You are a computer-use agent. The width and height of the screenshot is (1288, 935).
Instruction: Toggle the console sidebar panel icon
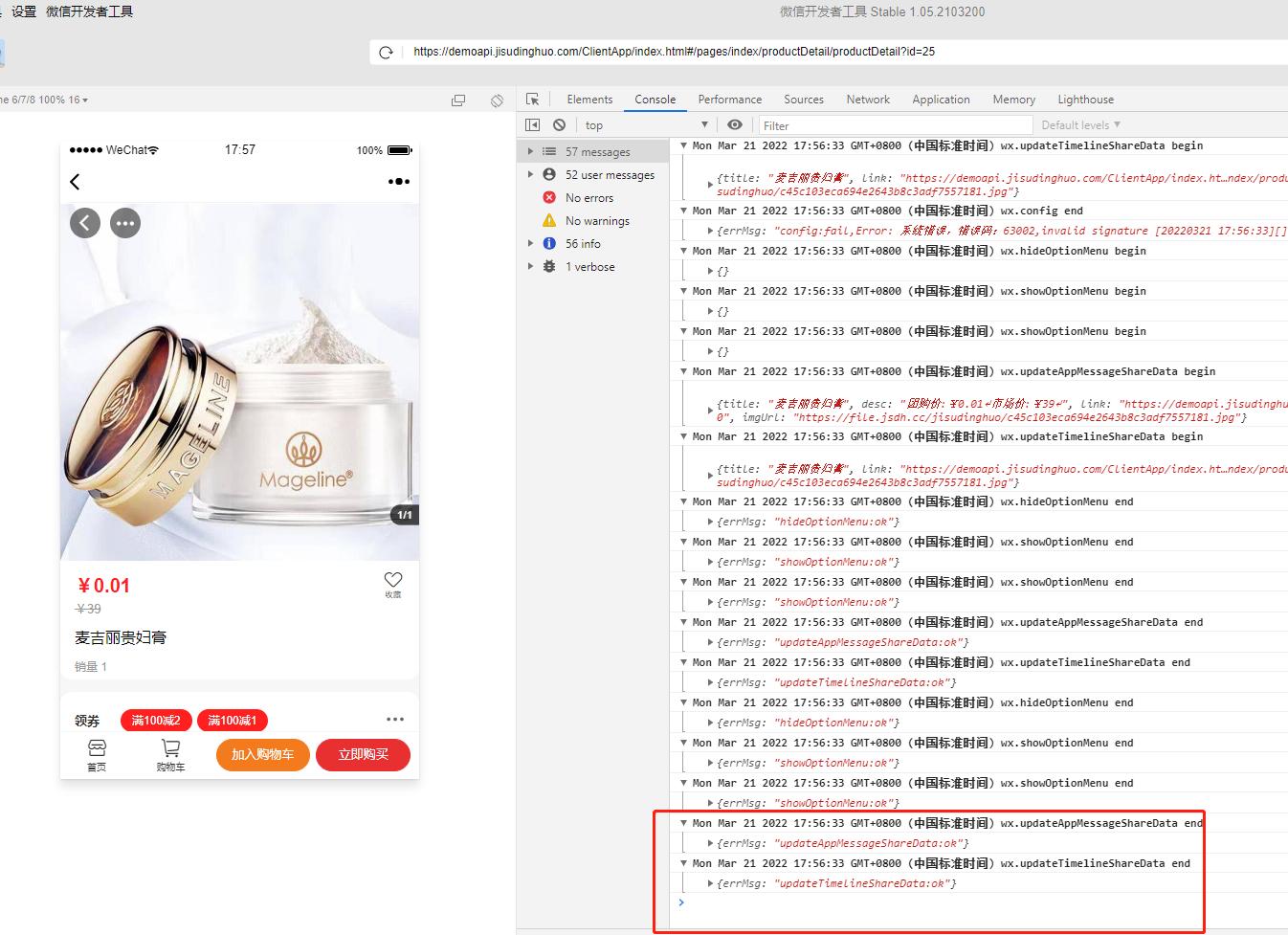point(533,125)
